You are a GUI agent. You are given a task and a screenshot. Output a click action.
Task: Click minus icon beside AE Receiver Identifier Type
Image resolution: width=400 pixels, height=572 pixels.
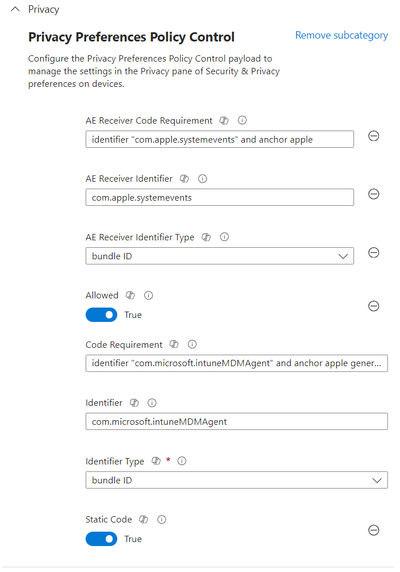pos(373,252)
